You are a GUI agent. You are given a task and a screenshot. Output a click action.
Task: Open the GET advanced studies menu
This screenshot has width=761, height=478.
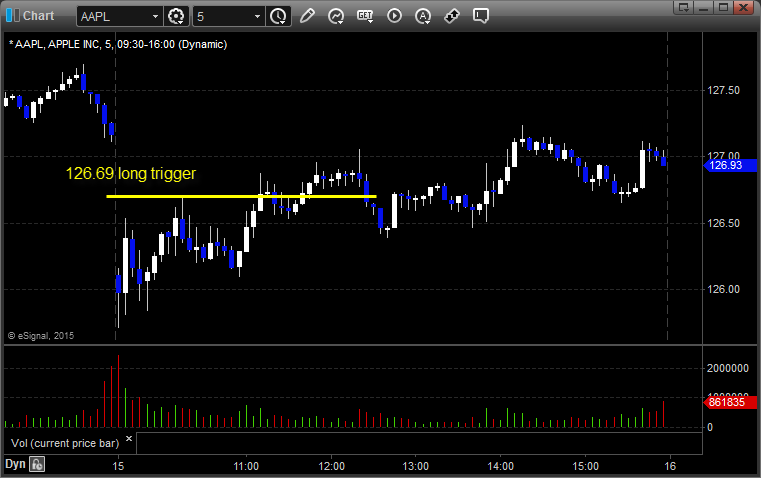click(x=365, y=16)
